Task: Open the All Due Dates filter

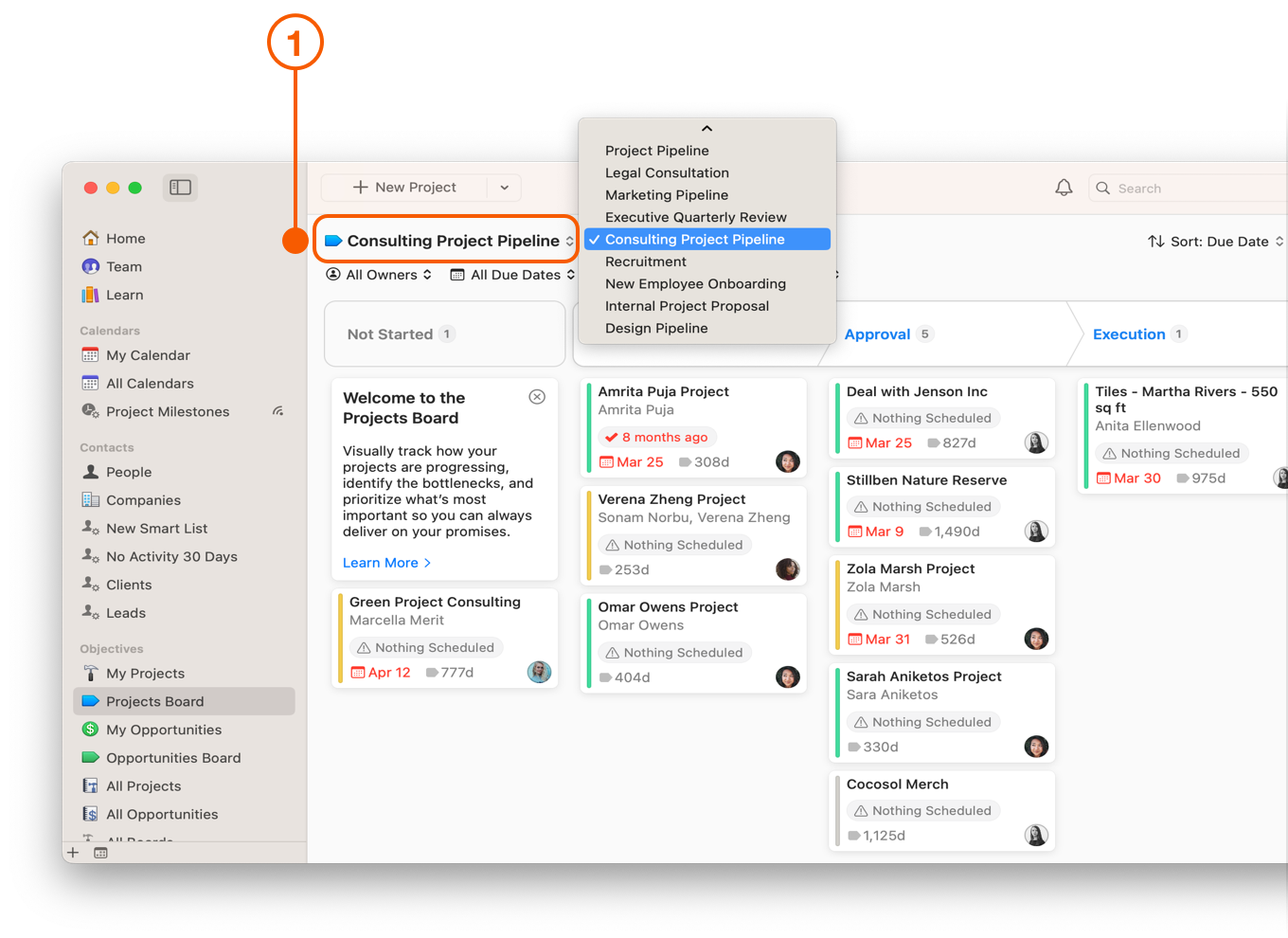Action: (x=511, y=274)
